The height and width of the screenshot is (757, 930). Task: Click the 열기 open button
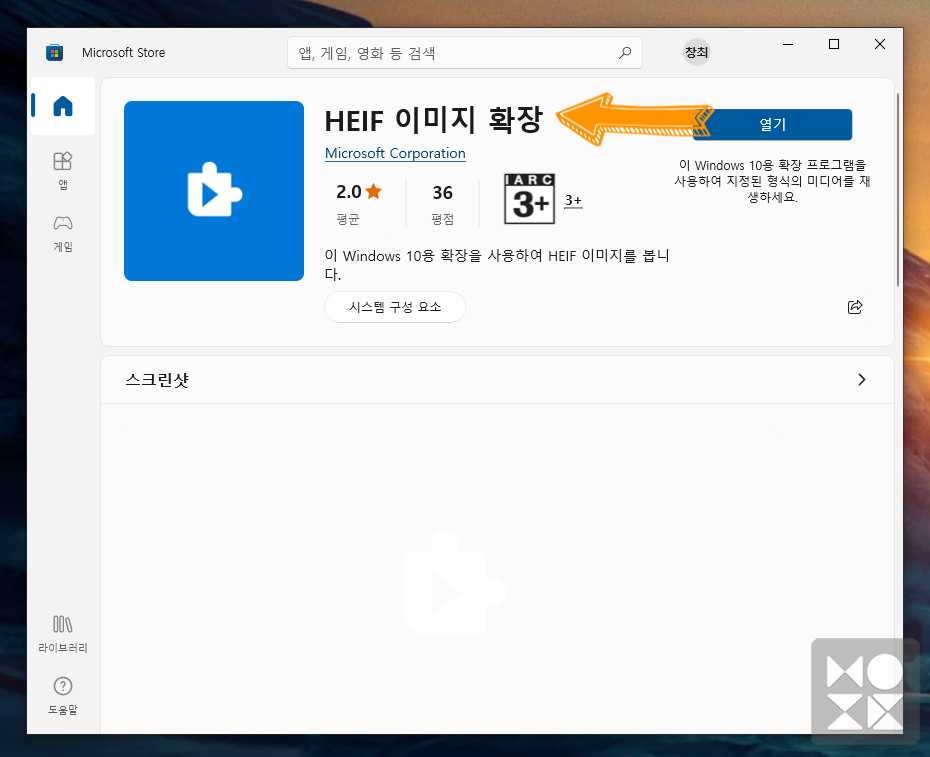772,125
